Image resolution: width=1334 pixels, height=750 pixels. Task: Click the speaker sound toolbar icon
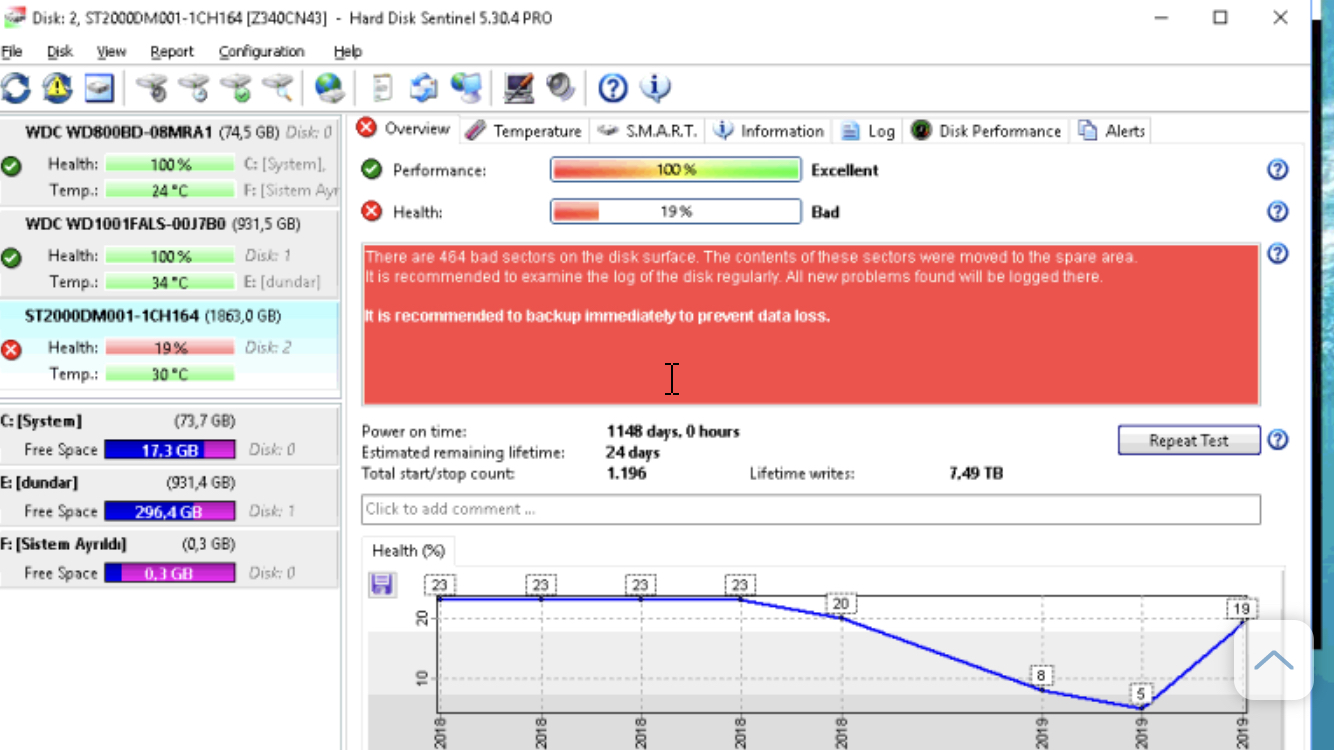pos(561,88)
